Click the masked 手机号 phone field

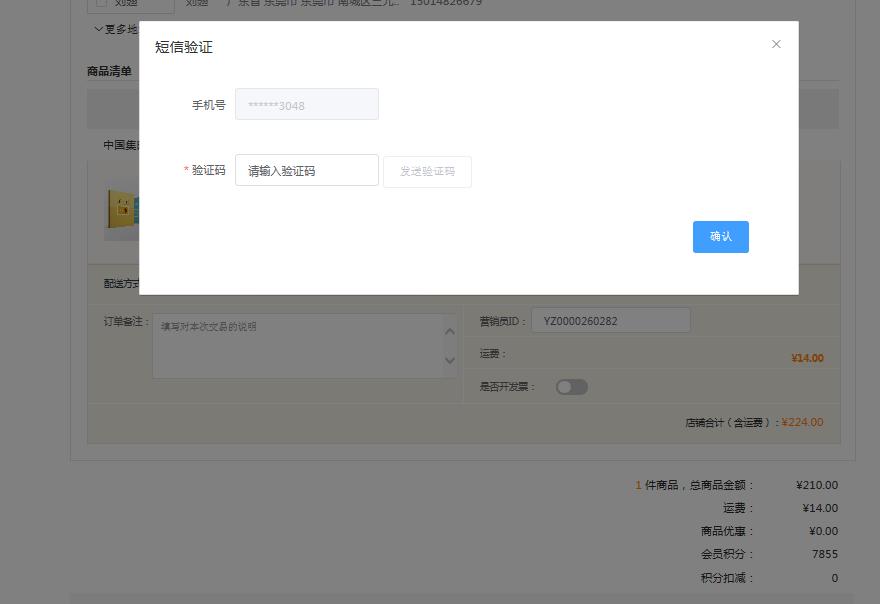tap(306, 104)
